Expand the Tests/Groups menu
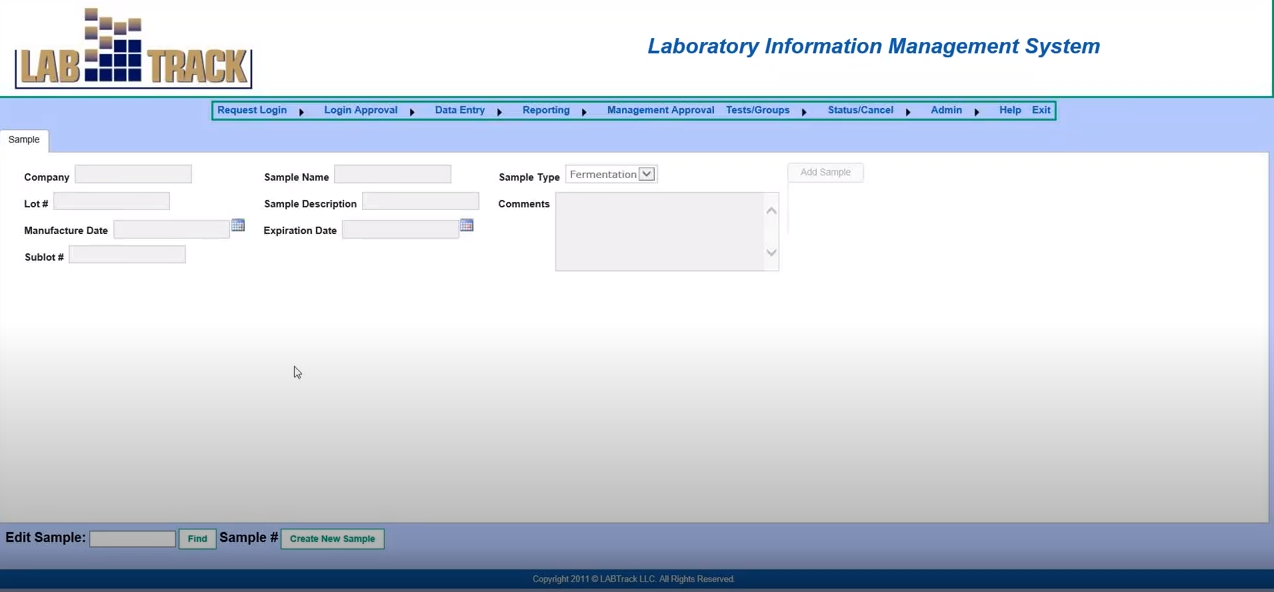Screen dimensions: 1274x592 tap(757, 110)
